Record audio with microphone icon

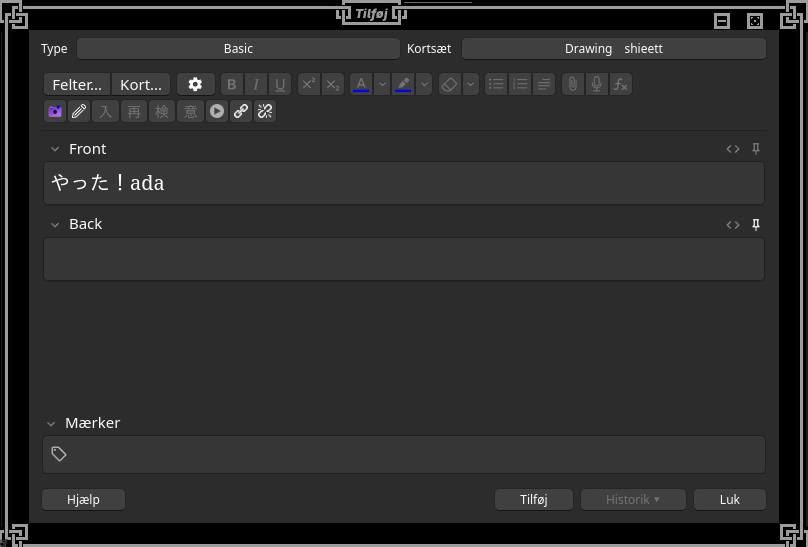(597, 84)
